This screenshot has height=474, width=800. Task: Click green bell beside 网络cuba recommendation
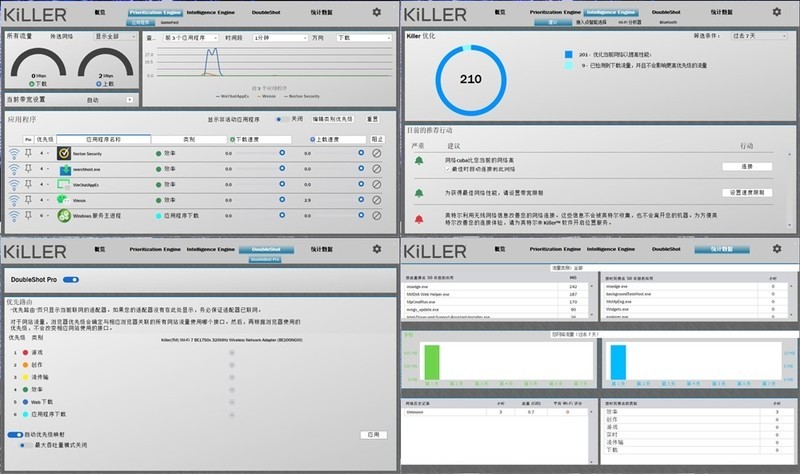pos(419,161)
